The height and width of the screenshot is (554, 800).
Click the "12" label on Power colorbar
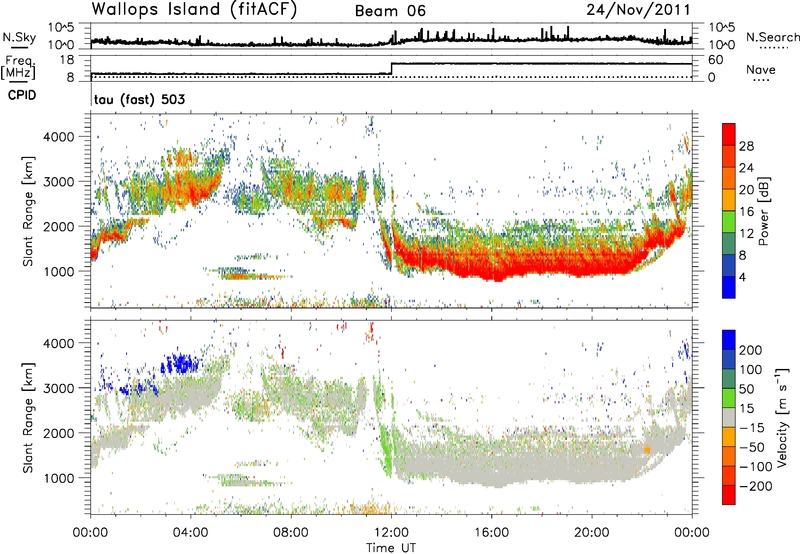(746, 234)
